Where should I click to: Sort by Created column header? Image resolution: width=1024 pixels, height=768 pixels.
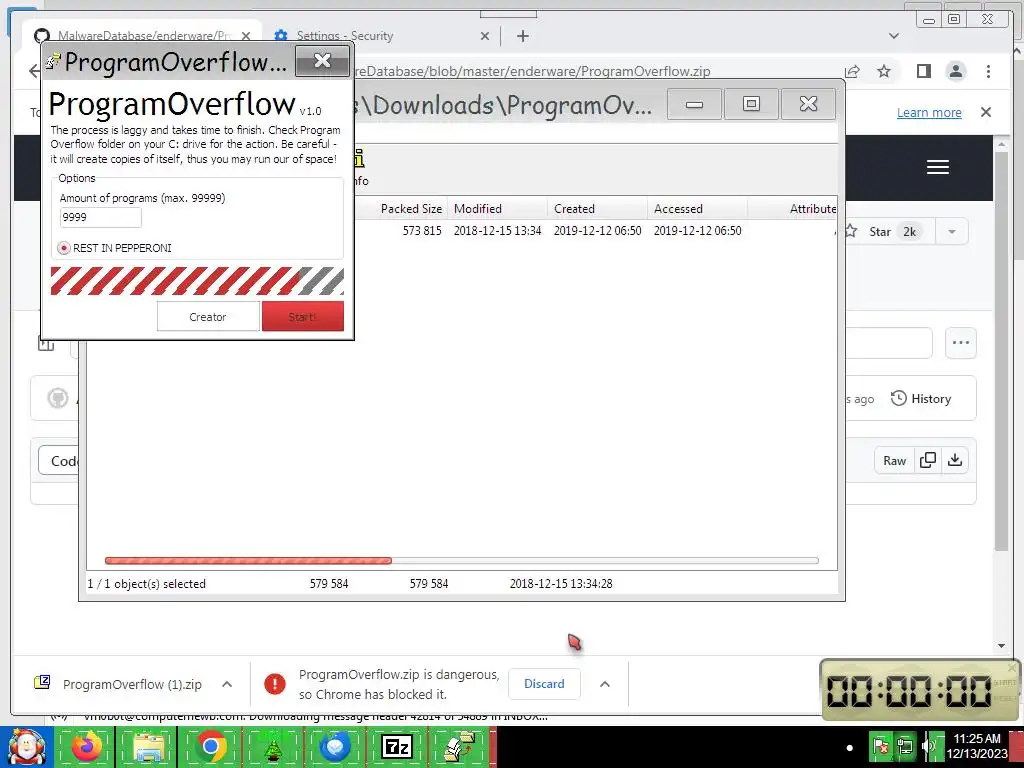coord(597,209)
